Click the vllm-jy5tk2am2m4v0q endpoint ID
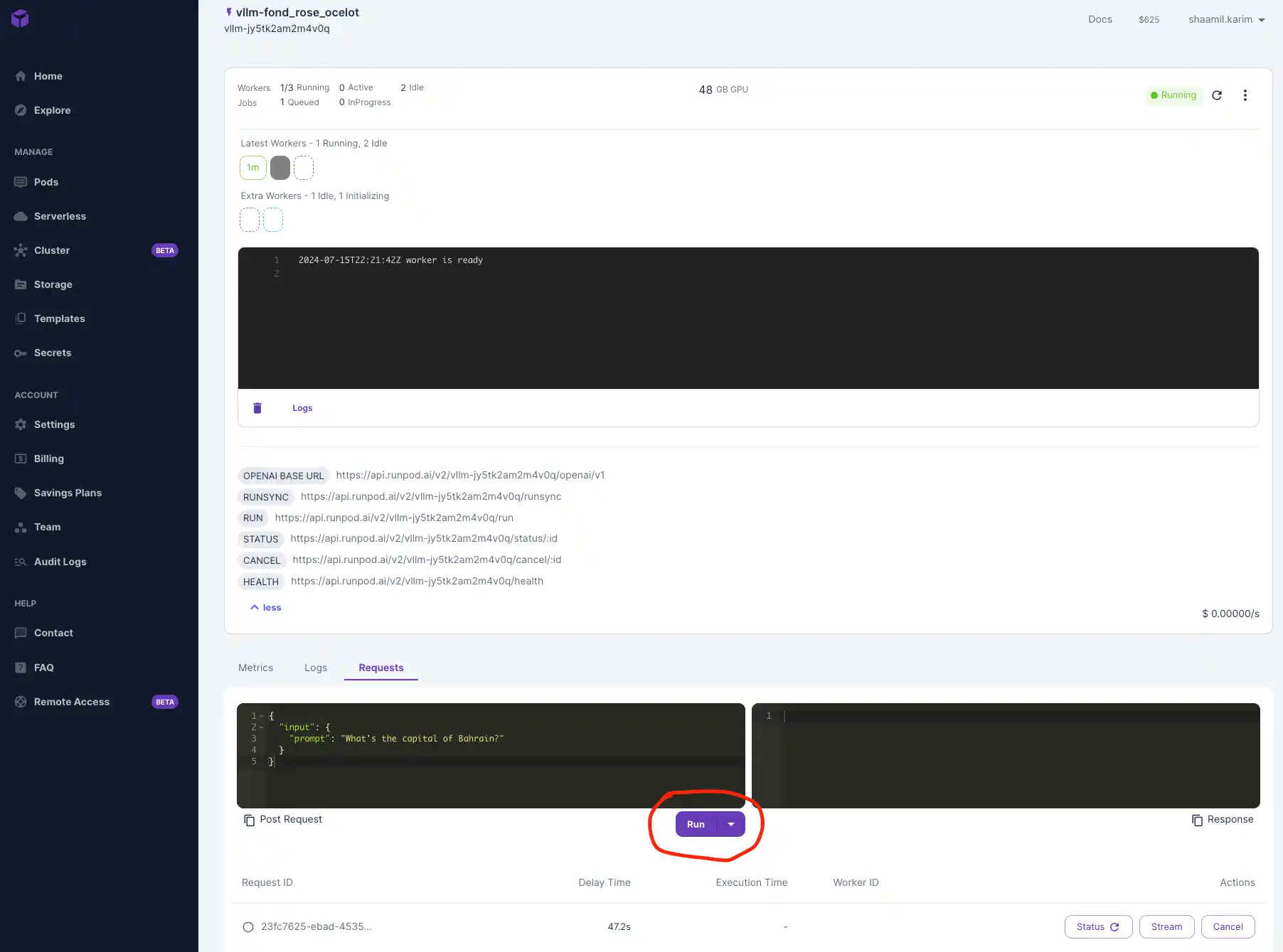The height and width of the screenshot is (952, 1283). (277, 28)
